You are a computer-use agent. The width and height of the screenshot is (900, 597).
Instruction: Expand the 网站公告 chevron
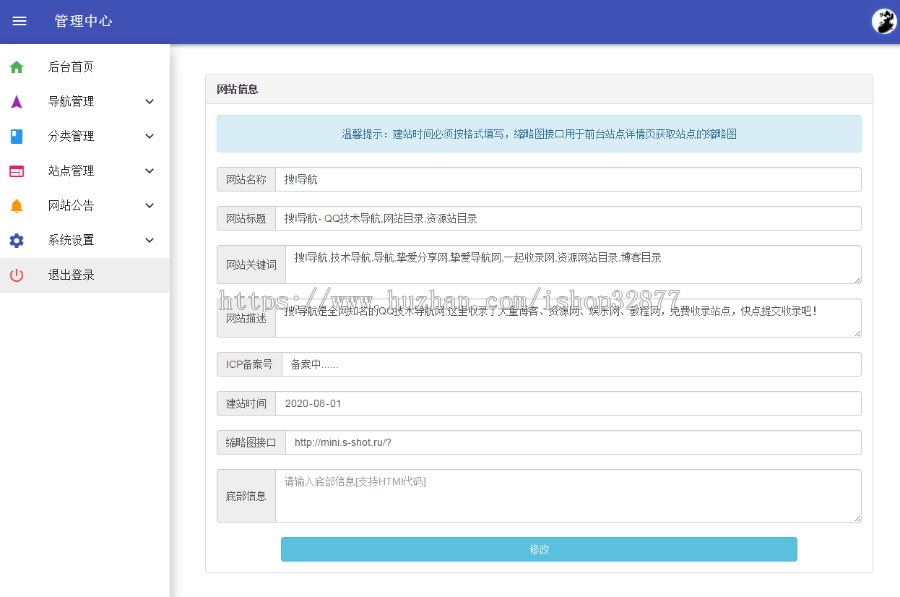[x=150, y=206]
